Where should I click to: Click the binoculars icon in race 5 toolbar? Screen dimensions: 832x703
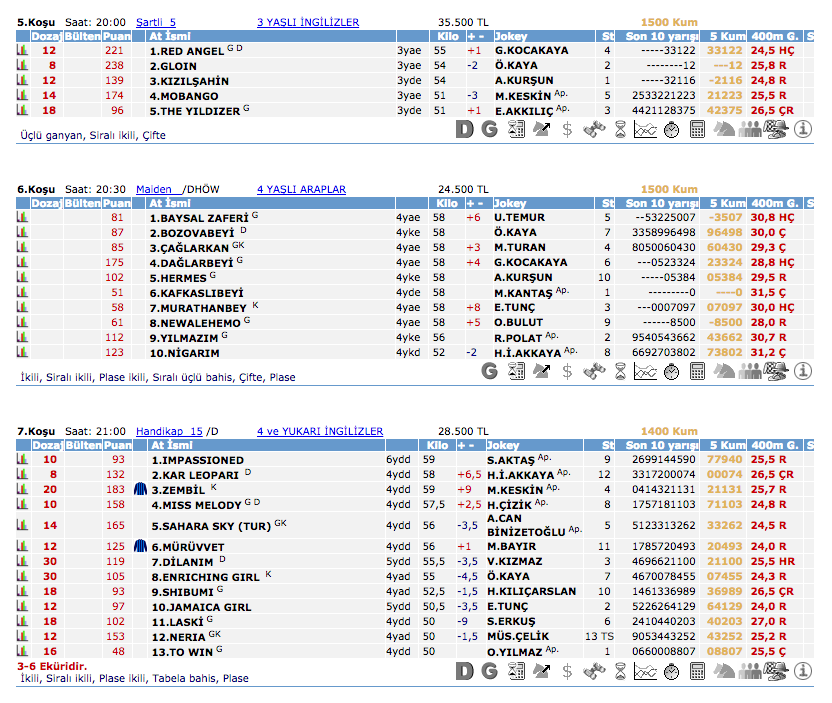click(x=594, y=129)
